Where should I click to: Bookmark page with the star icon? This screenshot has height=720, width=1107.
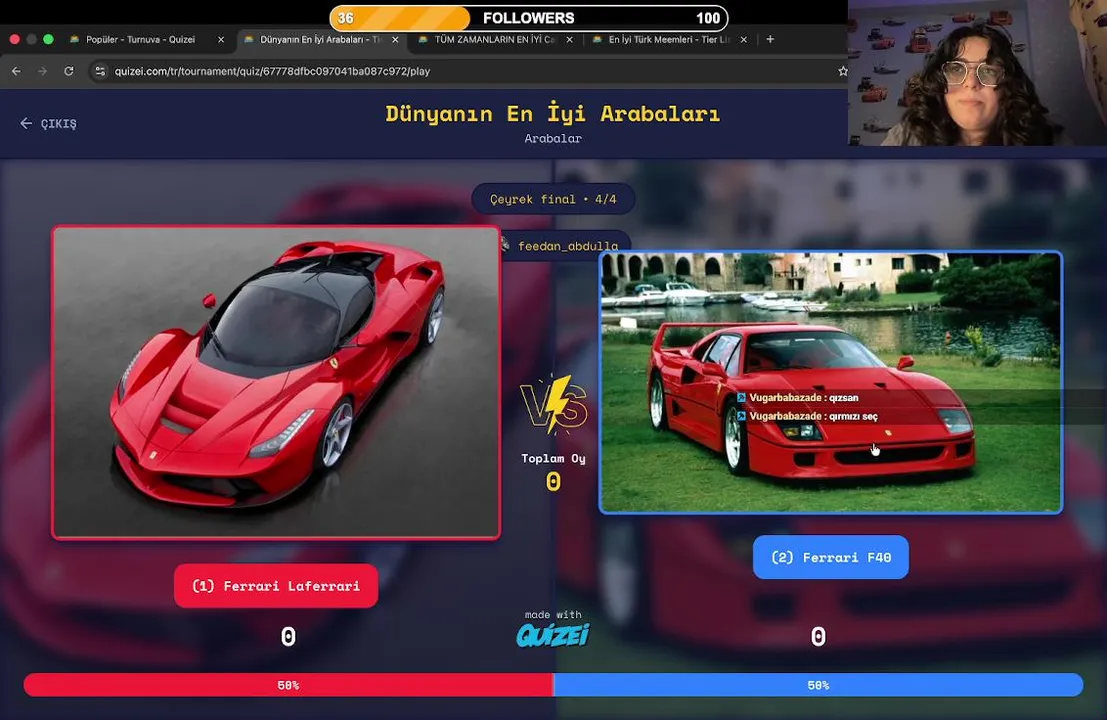tap(842, 71)
